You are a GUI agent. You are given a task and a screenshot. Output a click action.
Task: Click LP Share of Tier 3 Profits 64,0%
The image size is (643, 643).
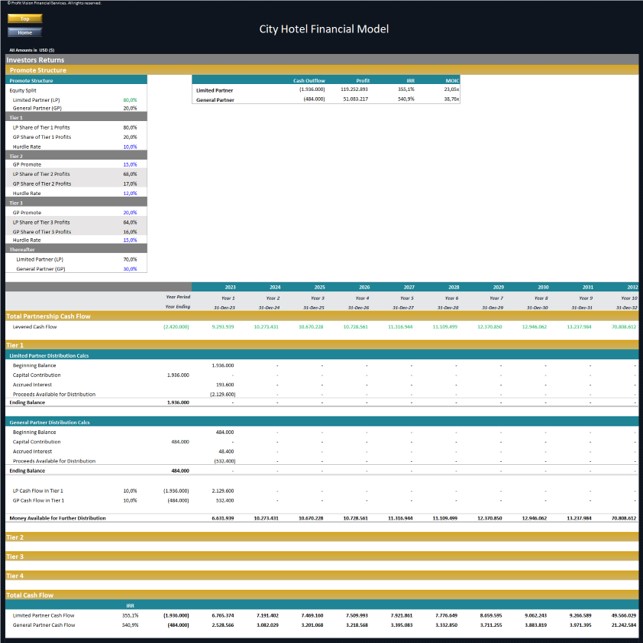click(x=130, y=222)
